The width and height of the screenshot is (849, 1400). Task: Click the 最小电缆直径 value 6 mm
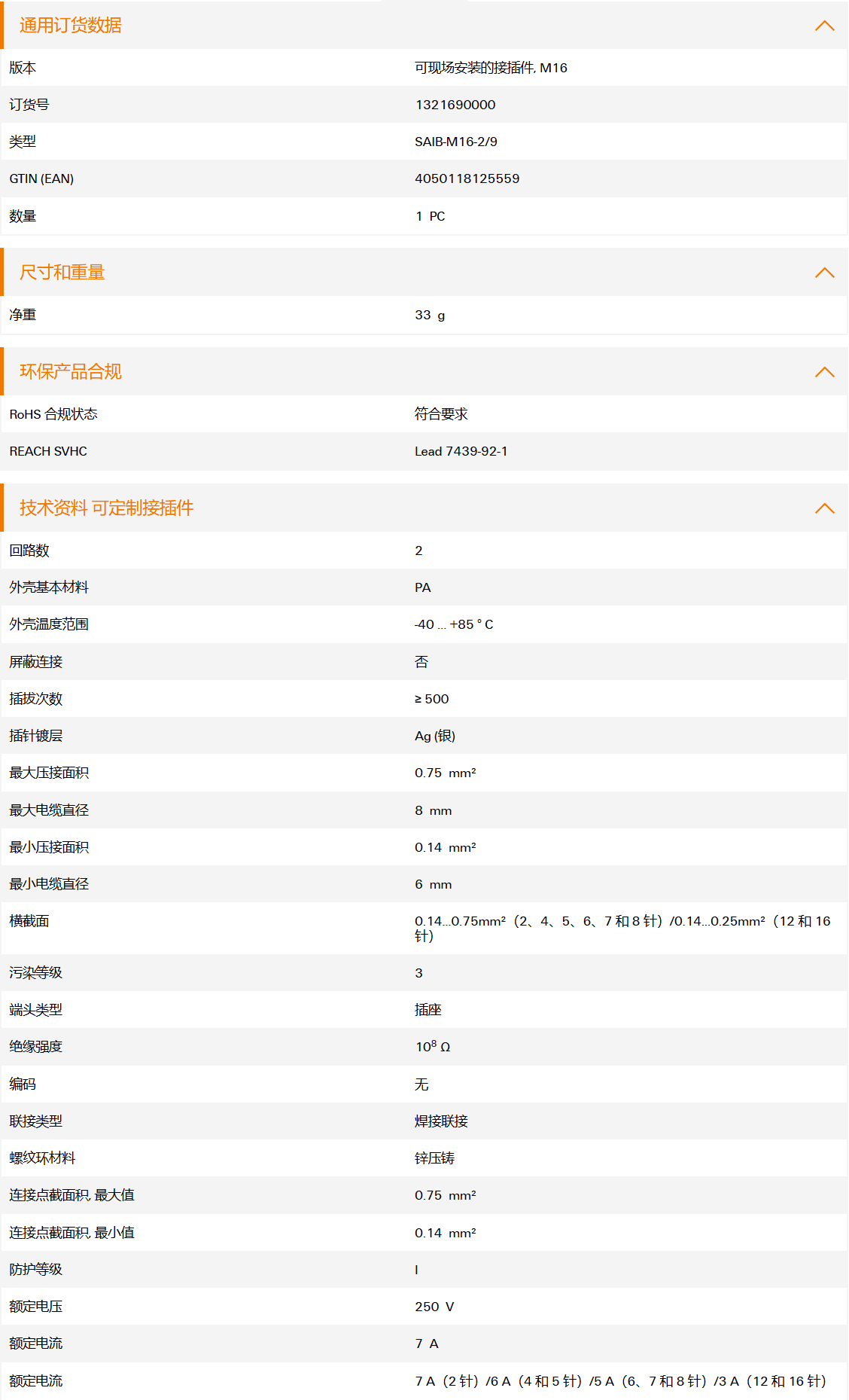point(434,884)
